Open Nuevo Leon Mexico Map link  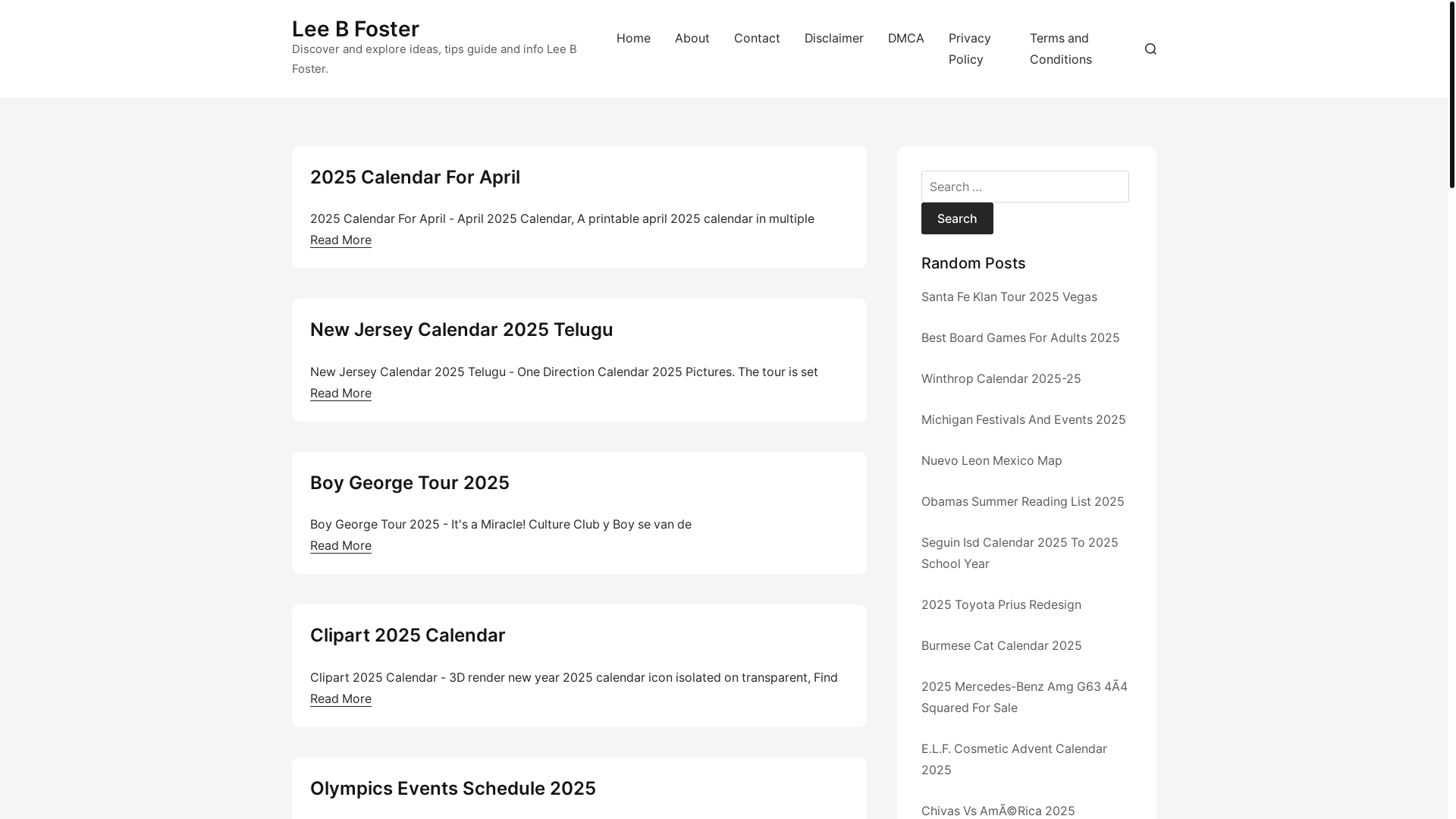point(991,460)
